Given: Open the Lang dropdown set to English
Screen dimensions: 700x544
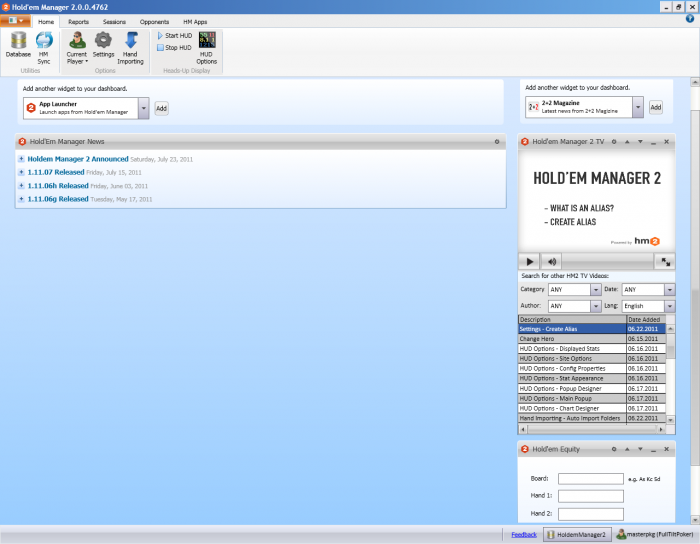Looking at the screenshot, I should (x=670, y=306).
